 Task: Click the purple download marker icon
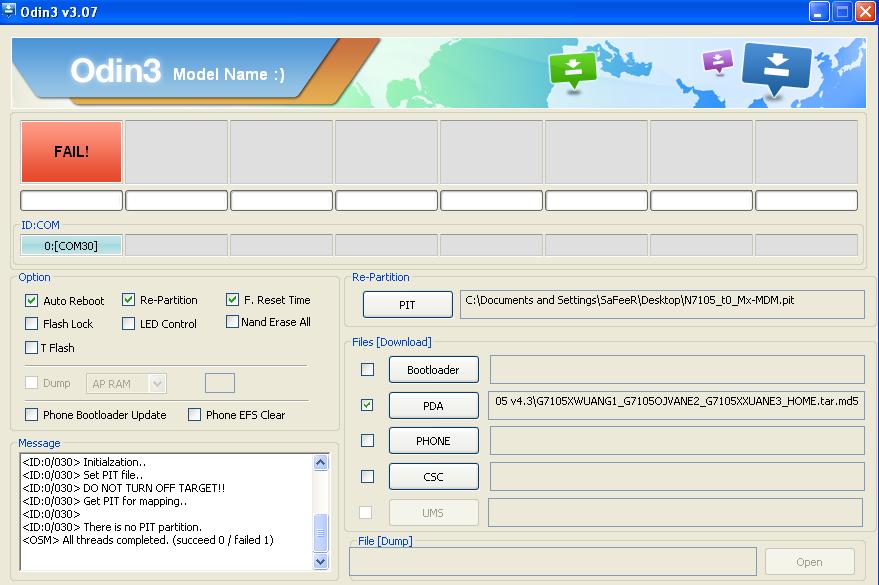pyautogui.click(x=718, y=62)
